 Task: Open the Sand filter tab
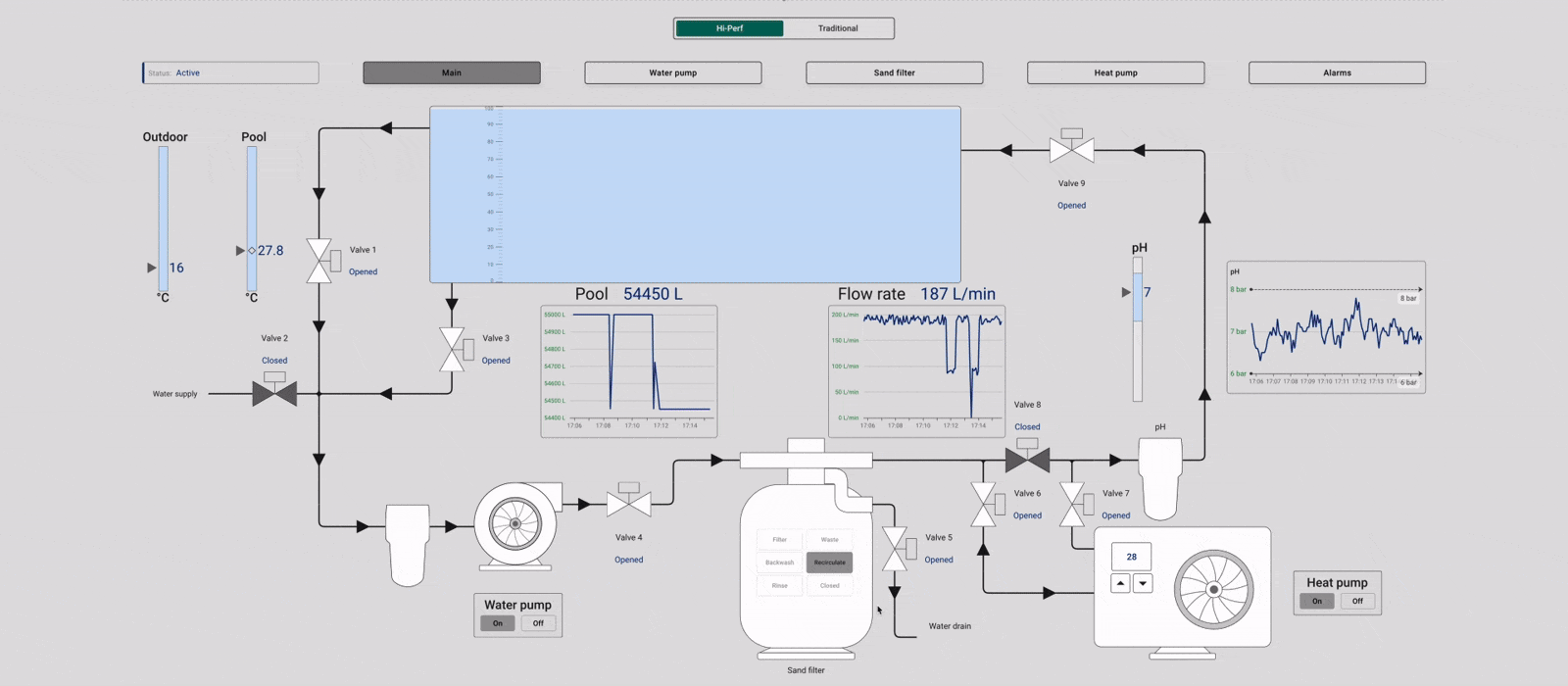tap(895, 73)
